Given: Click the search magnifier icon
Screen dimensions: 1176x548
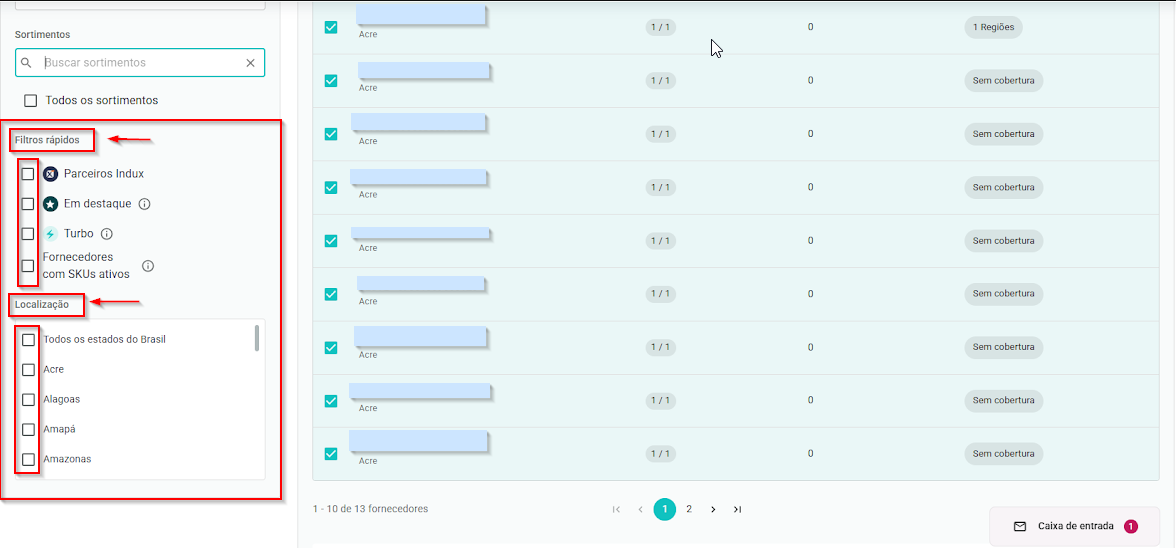Looking at the screenshot, I should click(27, 63).
